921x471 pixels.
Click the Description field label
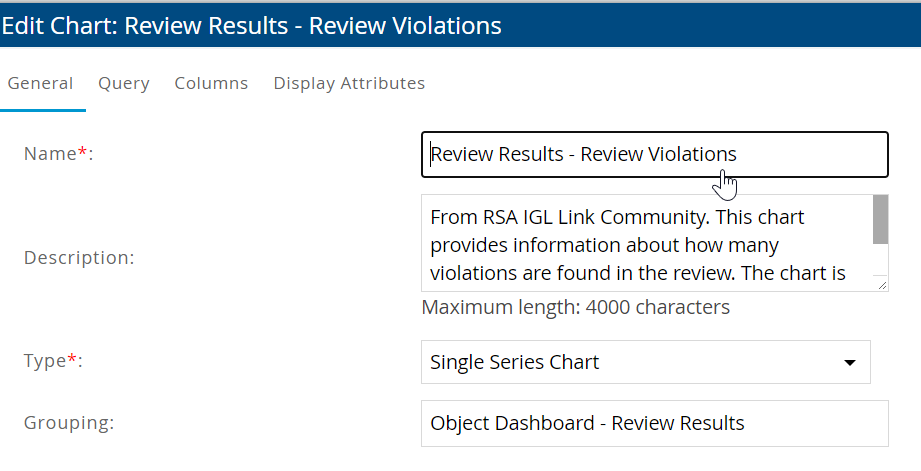tap(79, 258)
